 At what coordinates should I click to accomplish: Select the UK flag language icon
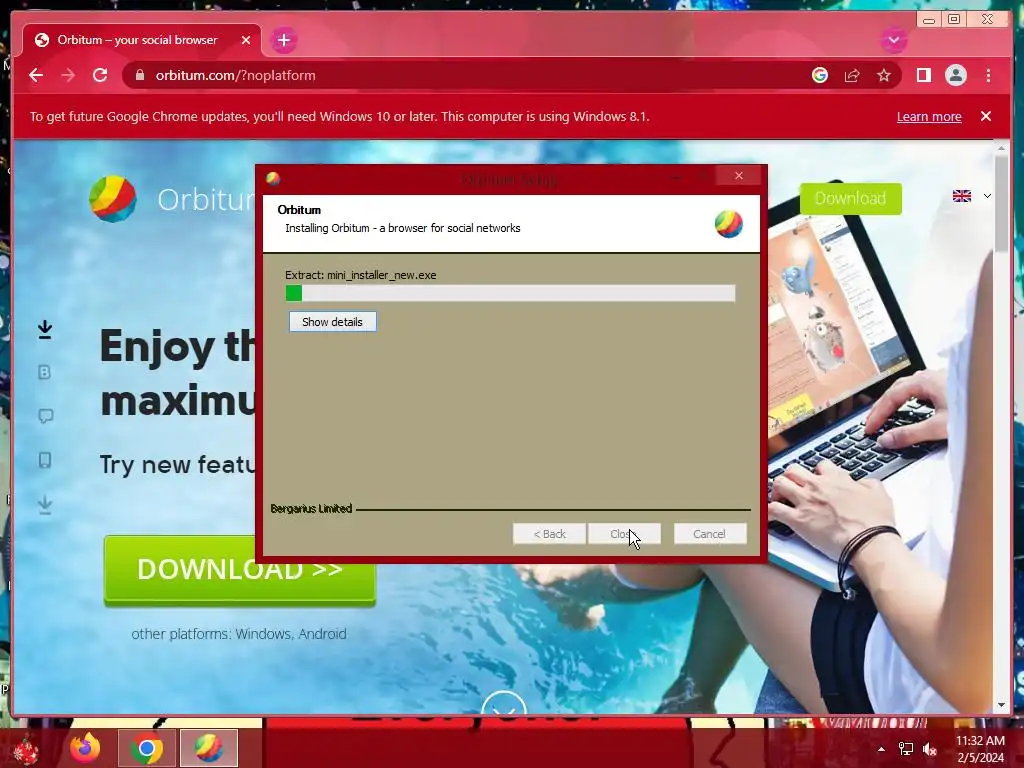[961, 196]
